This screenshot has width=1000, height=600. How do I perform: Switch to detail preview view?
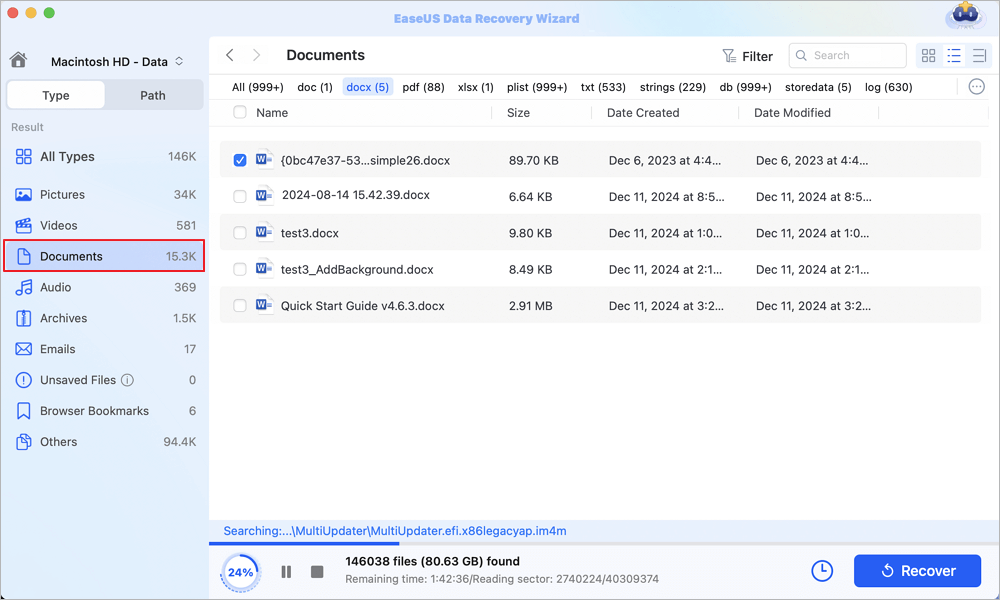[x=978, y=56]
